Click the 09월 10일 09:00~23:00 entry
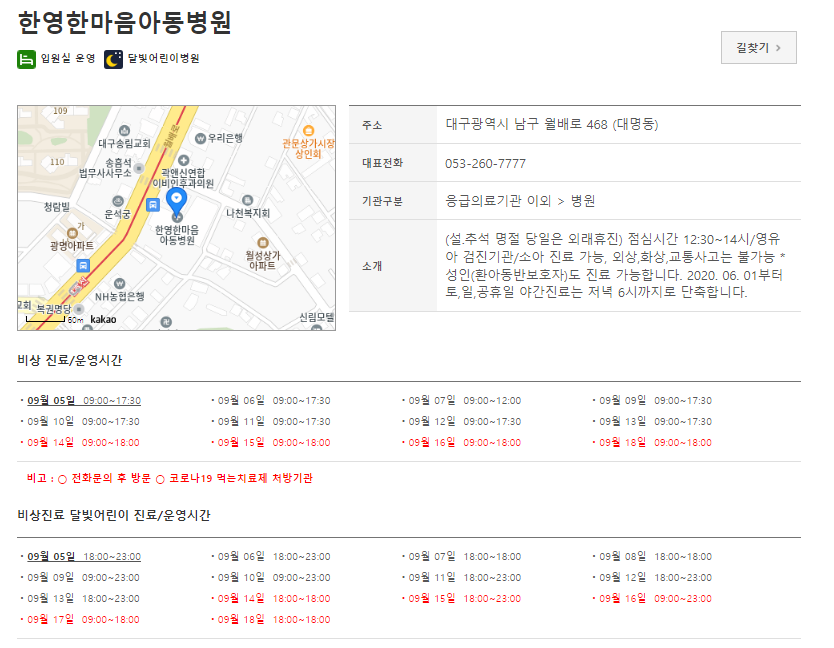 coord(274,577)
